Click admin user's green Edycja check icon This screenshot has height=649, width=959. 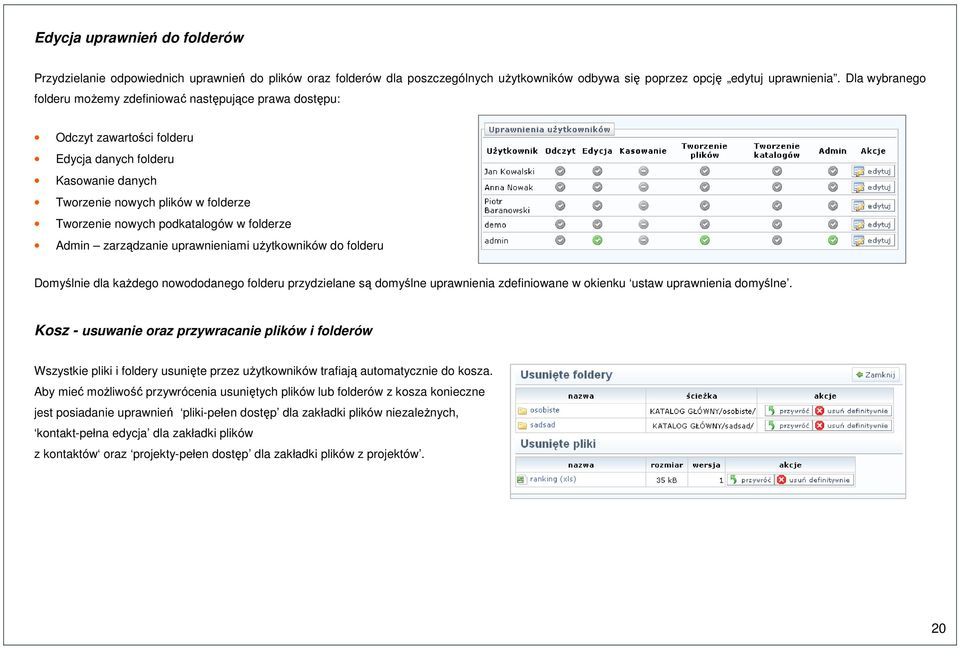(598, 240)
